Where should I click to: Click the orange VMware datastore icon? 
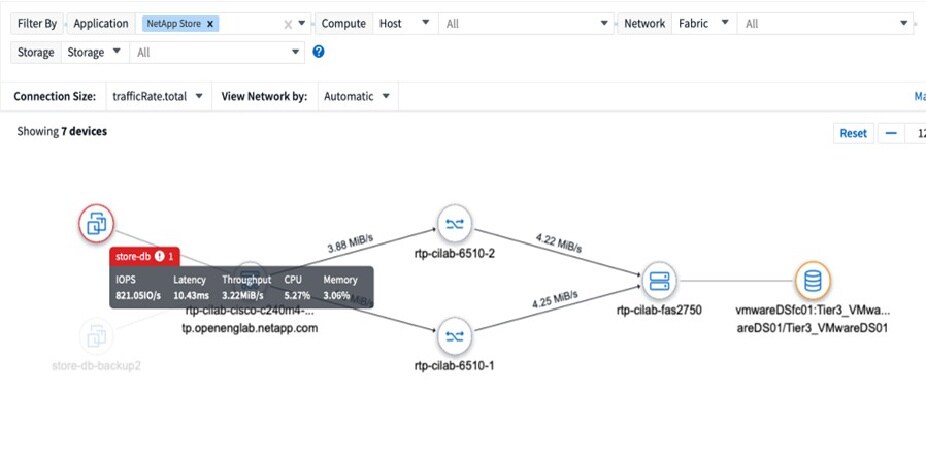812,280
